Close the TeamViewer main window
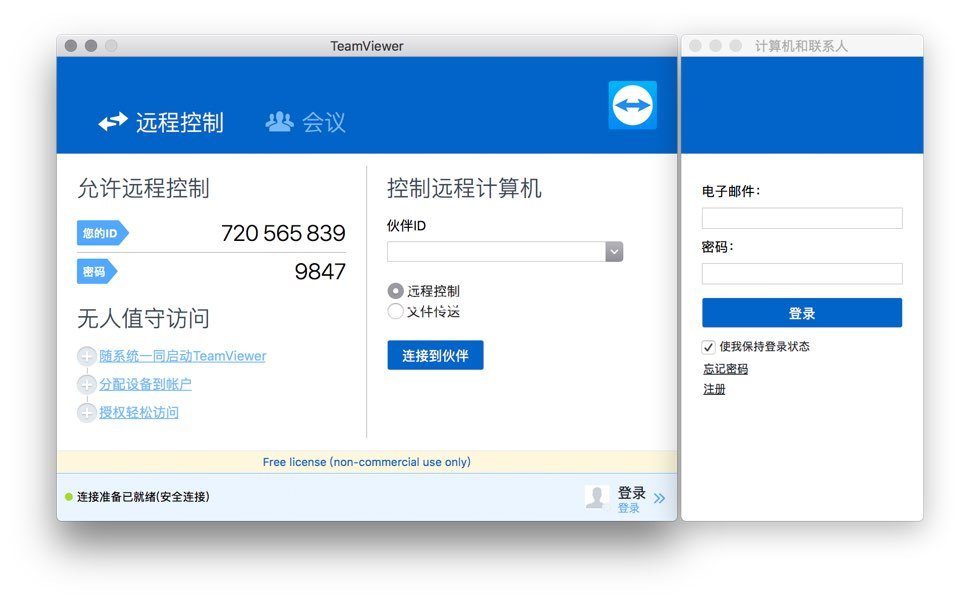This screenshot has width=966, height=602. [71, 46]
